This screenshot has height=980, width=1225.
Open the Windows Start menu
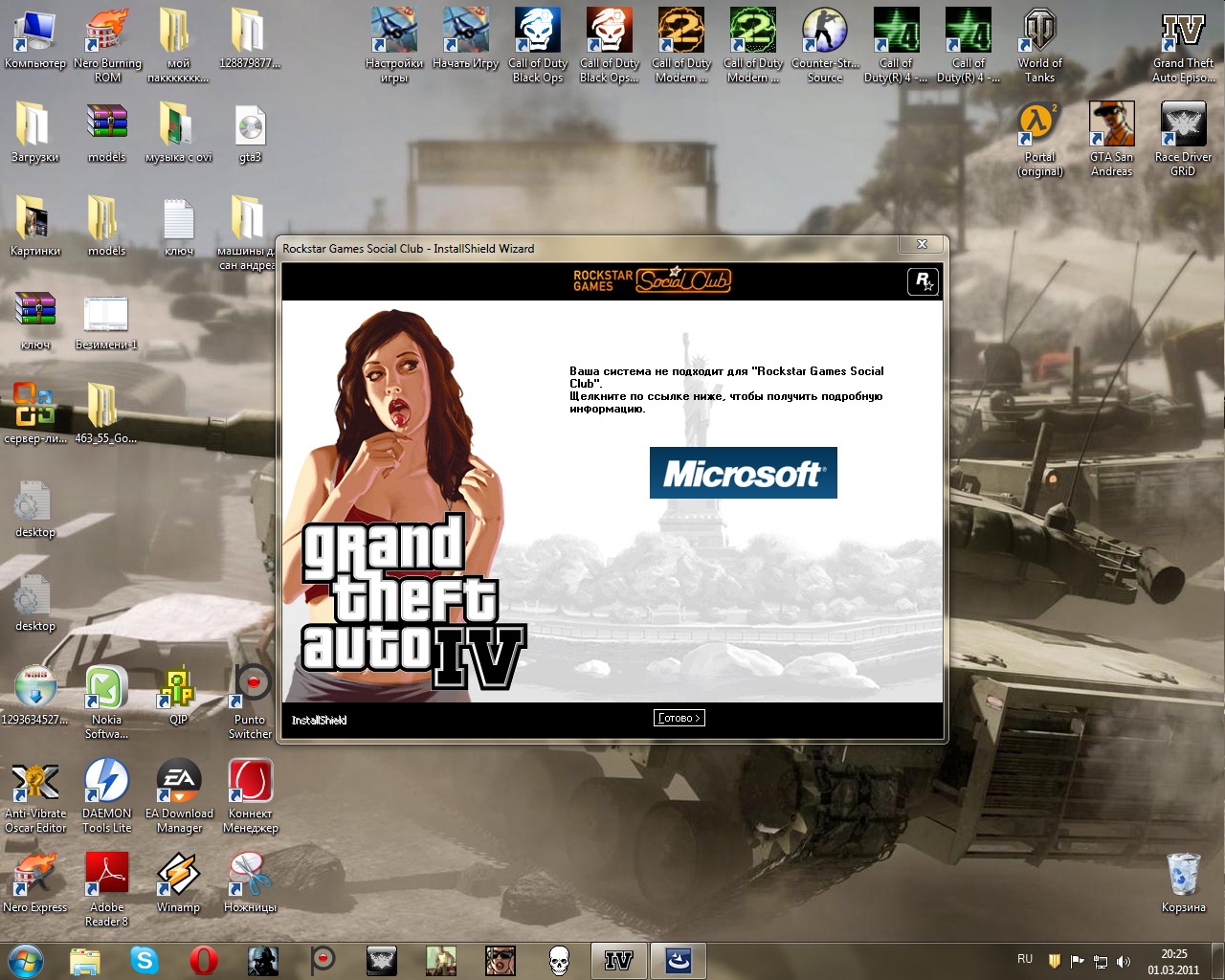(26, 960)
